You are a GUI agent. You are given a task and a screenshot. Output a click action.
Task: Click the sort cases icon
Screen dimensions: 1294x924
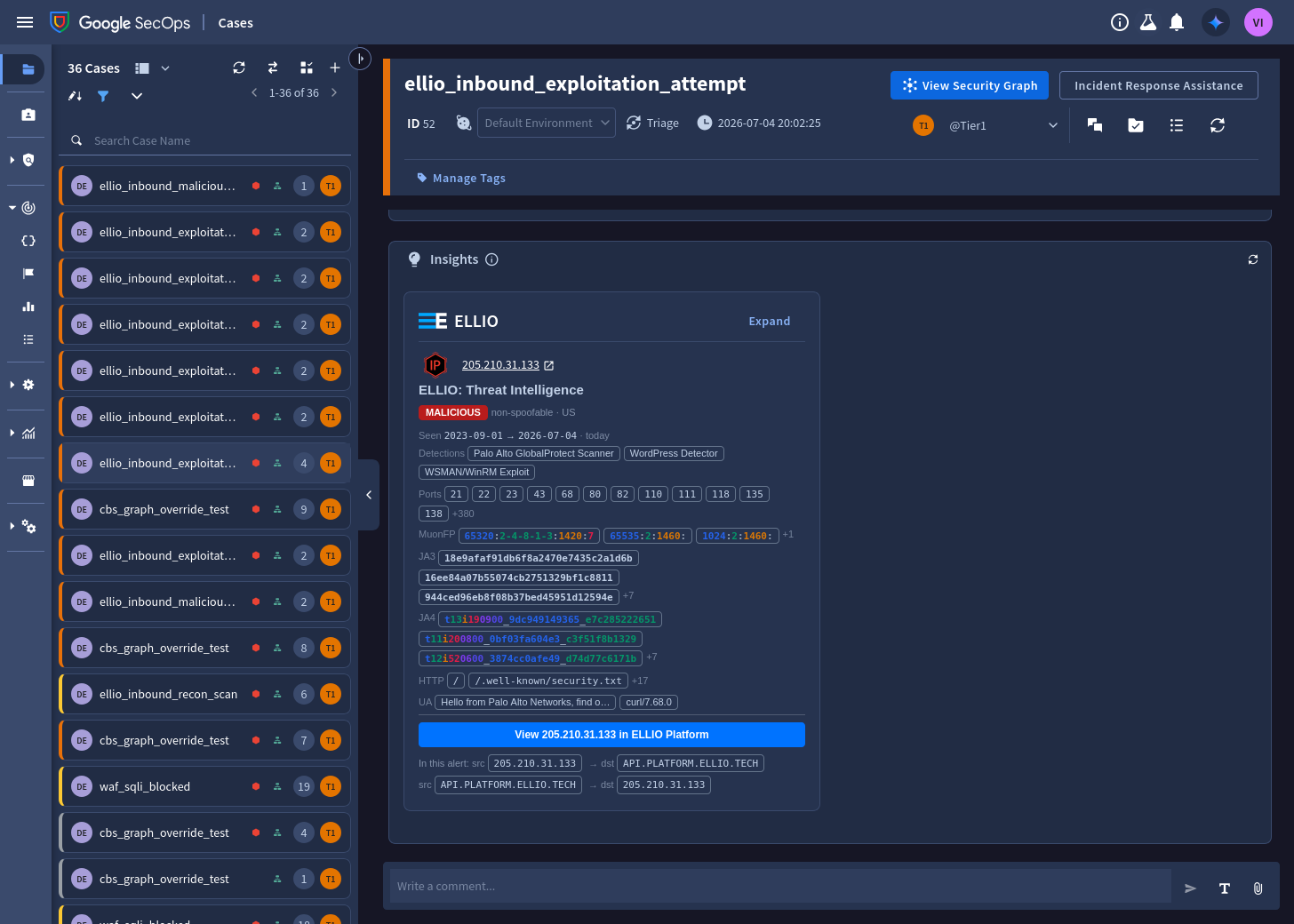pyautogui.click(x=75, y=96)
